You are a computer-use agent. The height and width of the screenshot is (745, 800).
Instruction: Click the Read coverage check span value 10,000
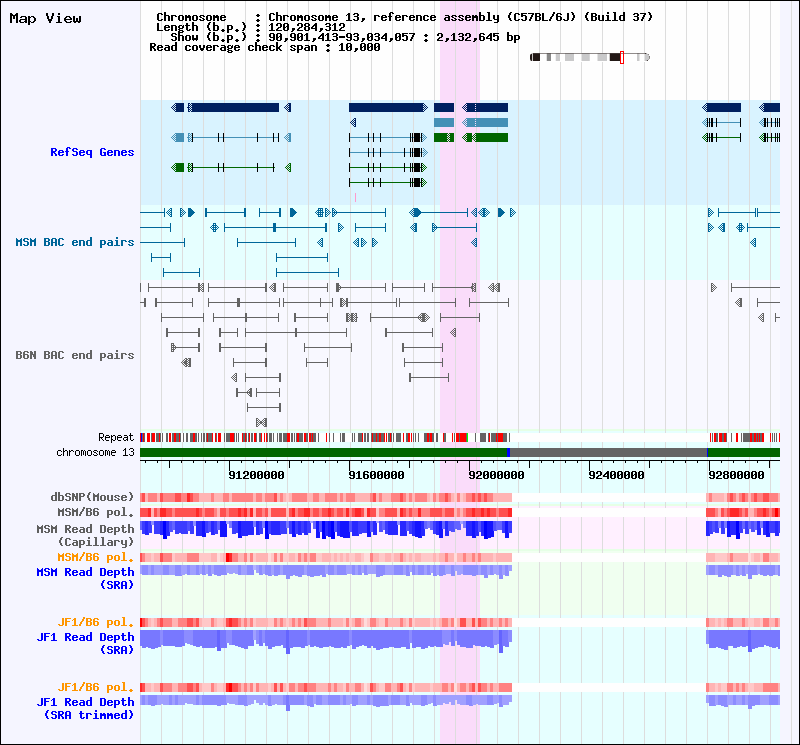coord(359,47)
